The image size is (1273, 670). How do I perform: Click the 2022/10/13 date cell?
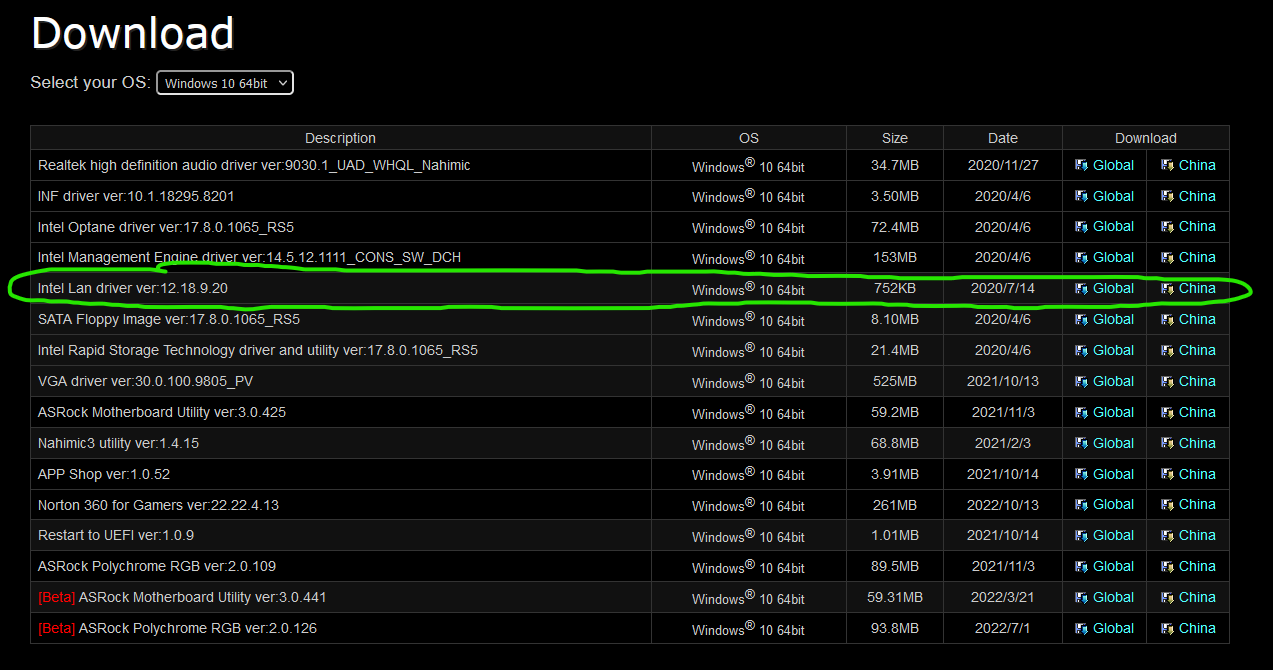[1003, 504]
